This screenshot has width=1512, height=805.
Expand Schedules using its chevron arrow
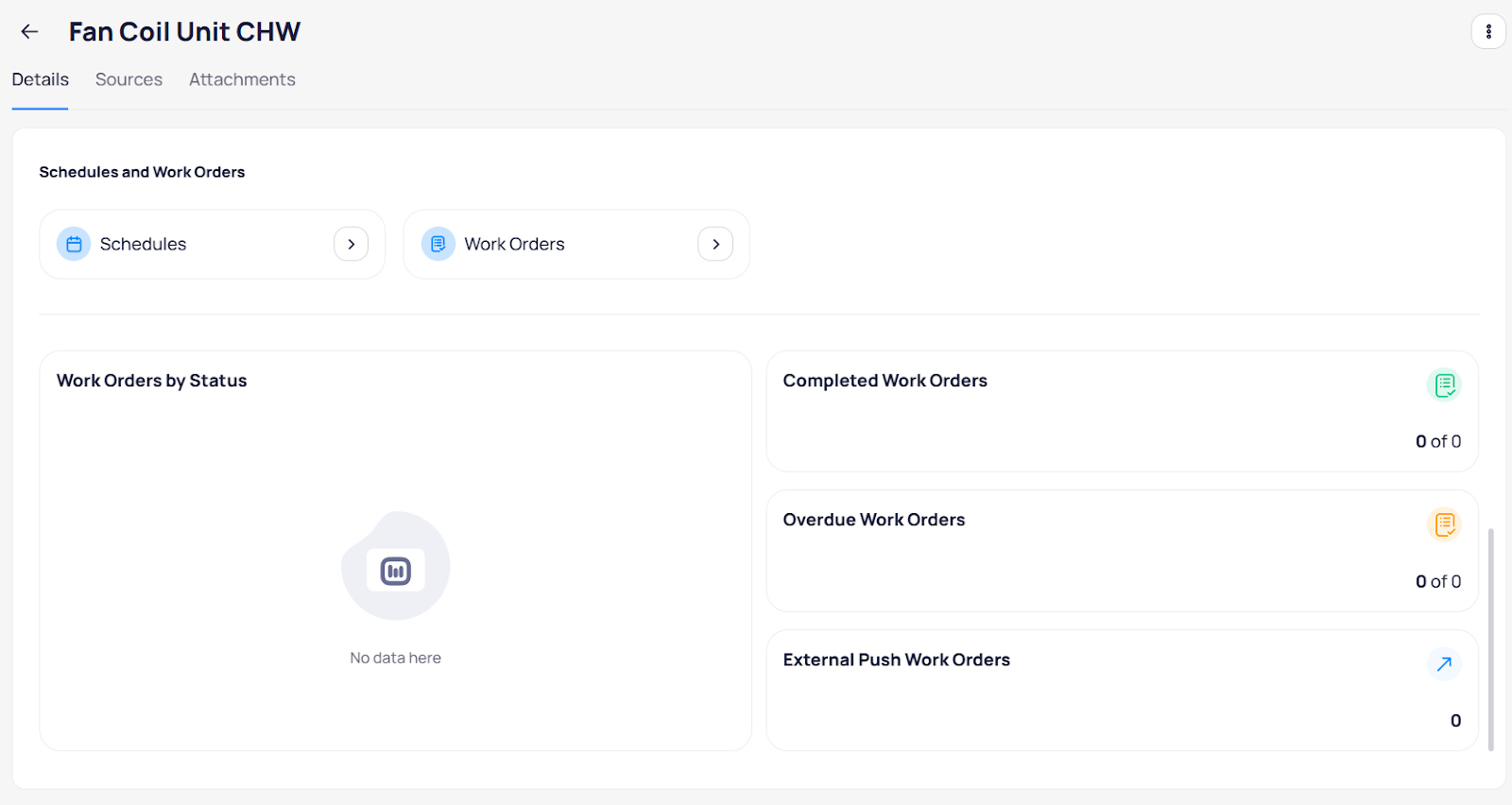pyautogui.click(x=351, y=244)
